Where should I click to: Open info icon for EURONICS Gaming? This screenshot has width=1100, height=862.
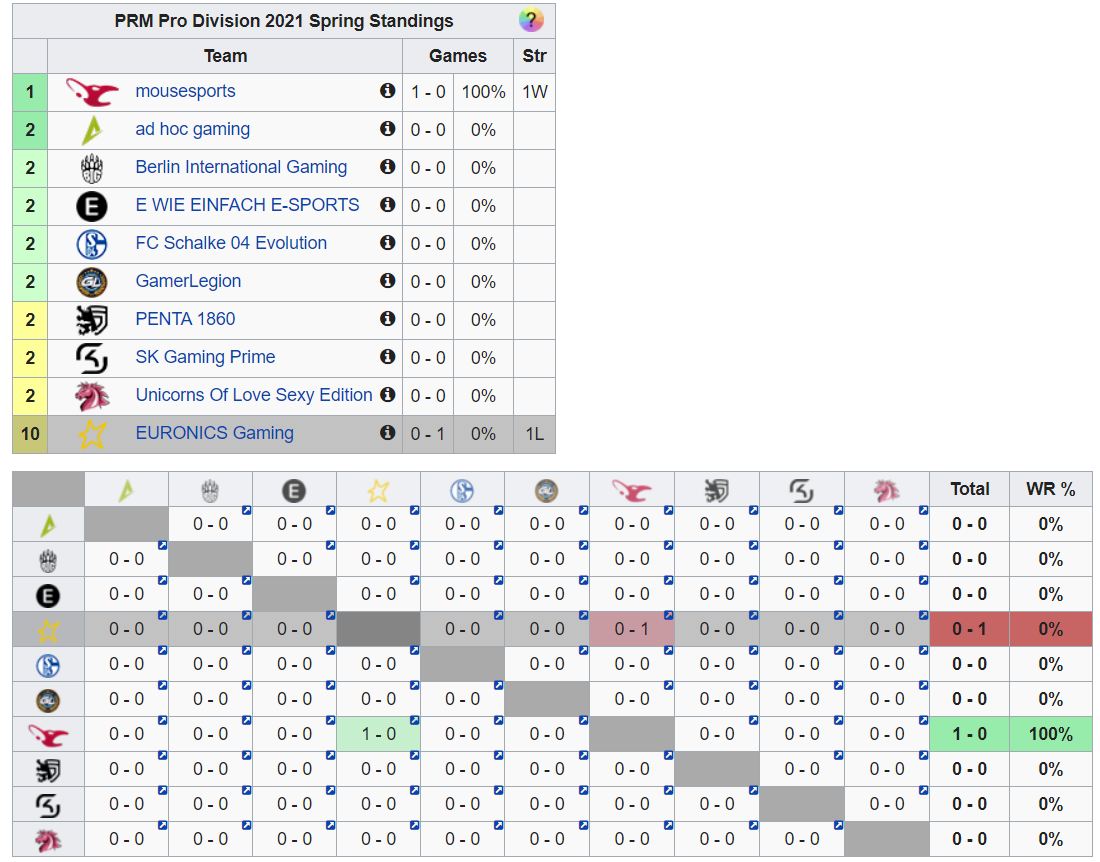point(388,433)
